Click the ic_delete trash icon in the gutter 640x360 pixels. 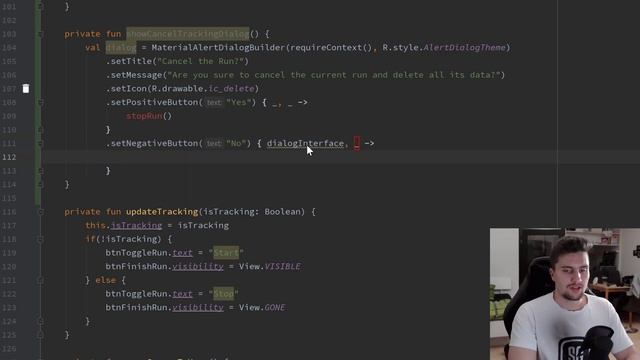click(26, 88)
